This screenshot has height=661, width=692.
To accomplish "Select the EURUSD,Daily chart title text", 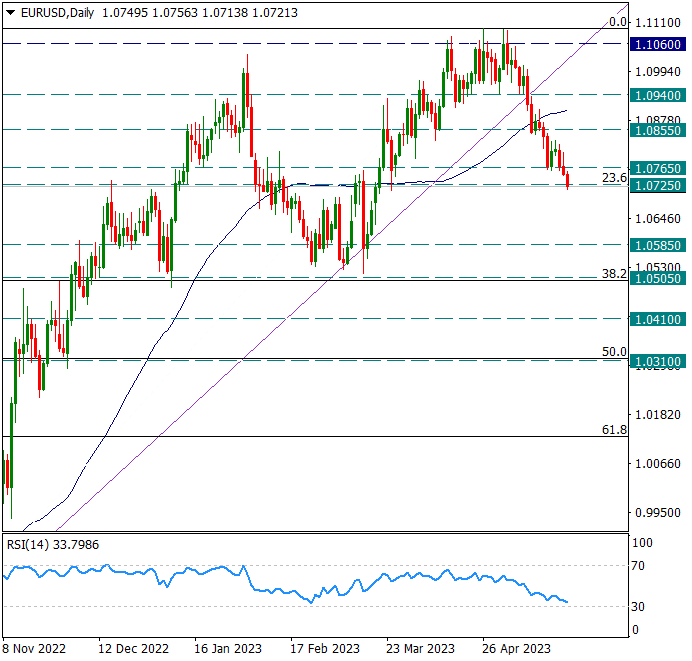I will [x=57, y=13].
